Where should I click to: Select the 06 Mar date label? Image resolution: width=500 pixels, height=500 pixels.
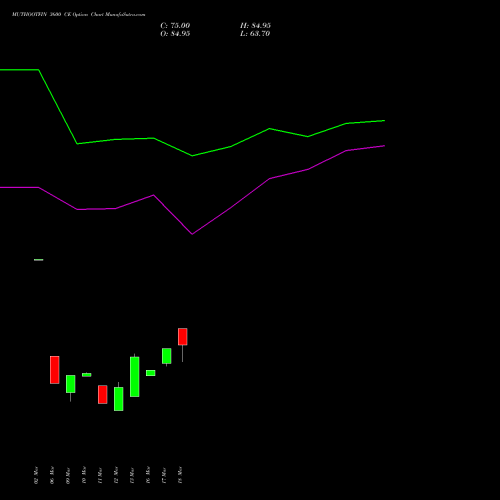tap(52, 475)
